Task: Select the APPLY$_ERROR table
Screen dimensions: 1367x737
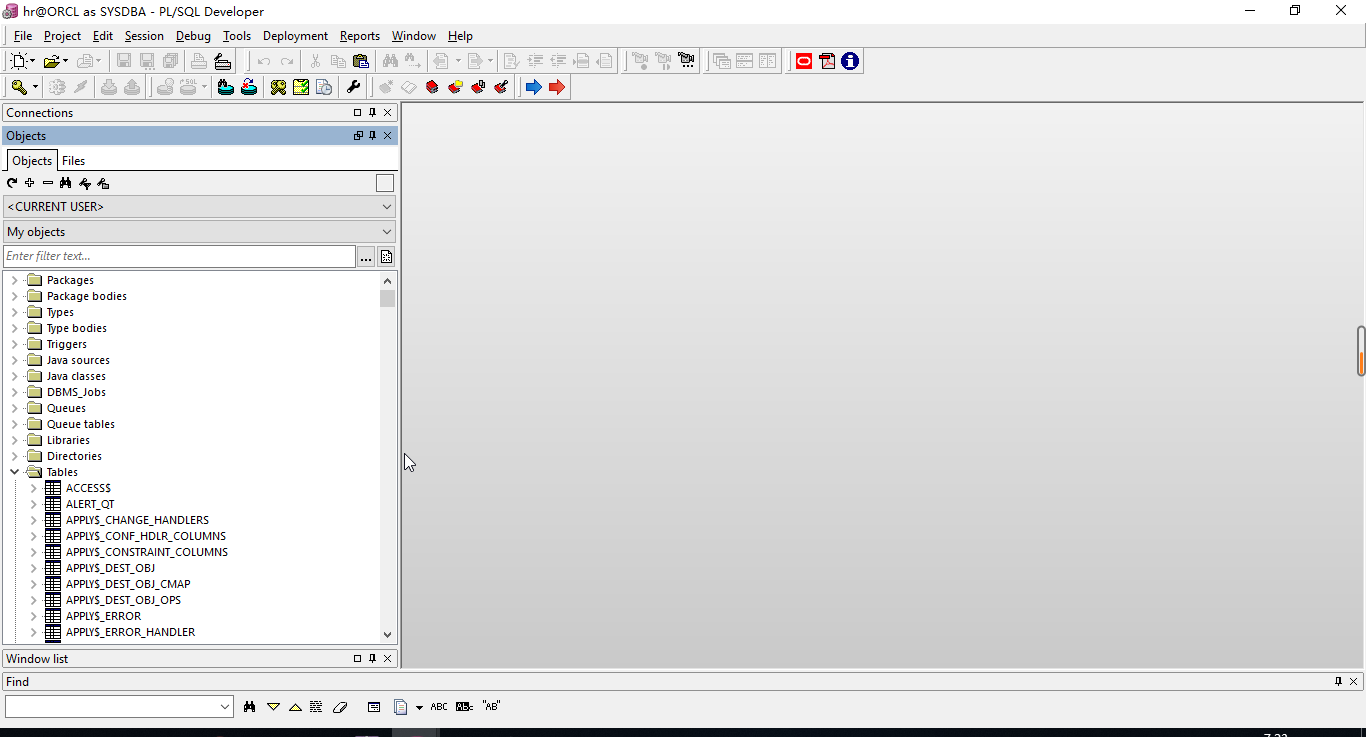Action: pyautogui.click(x=104, y=616)
